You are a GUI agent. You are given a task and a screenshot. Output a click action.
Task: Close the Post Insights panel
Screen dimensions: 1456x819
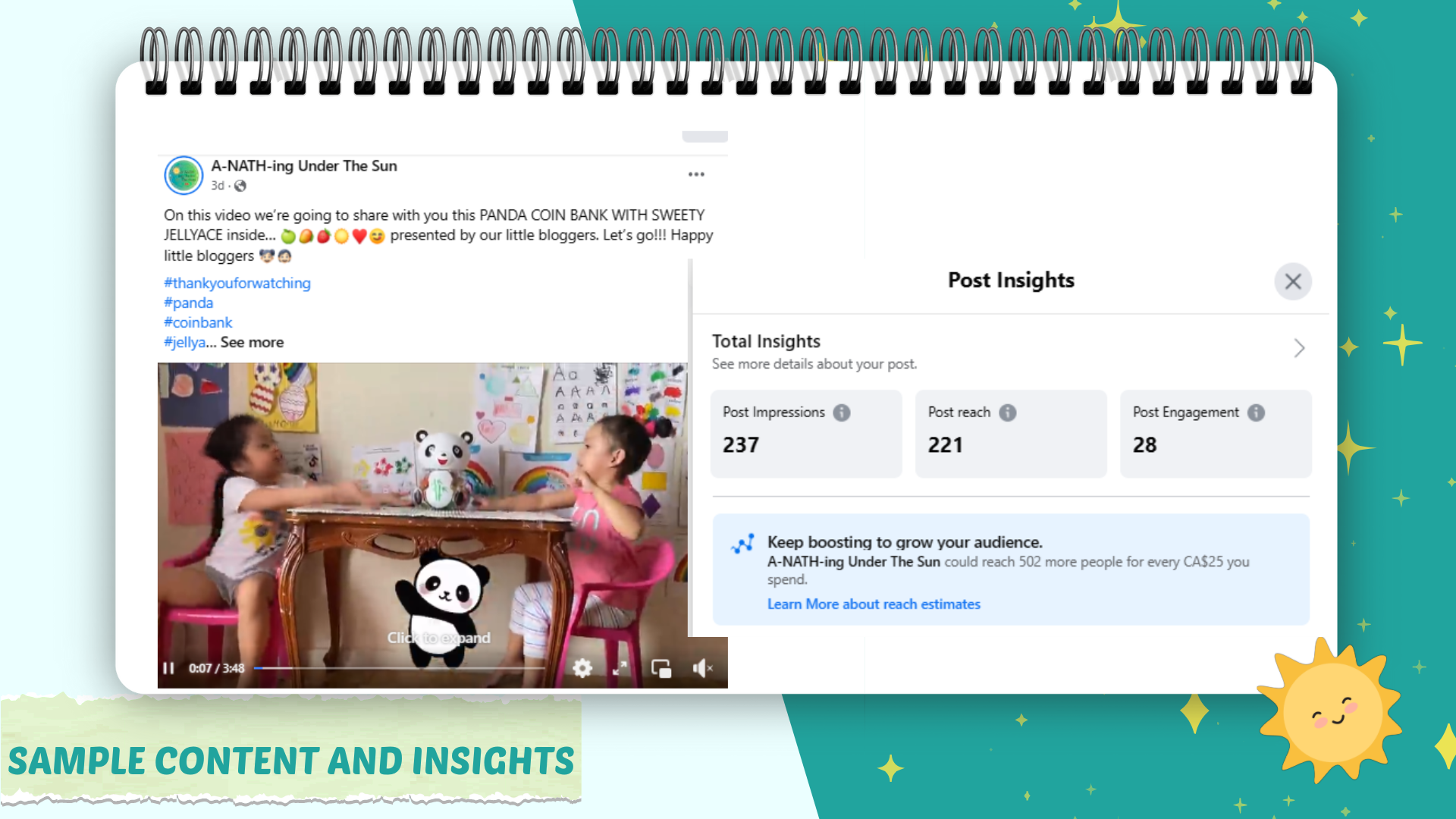pos(1293,281)
